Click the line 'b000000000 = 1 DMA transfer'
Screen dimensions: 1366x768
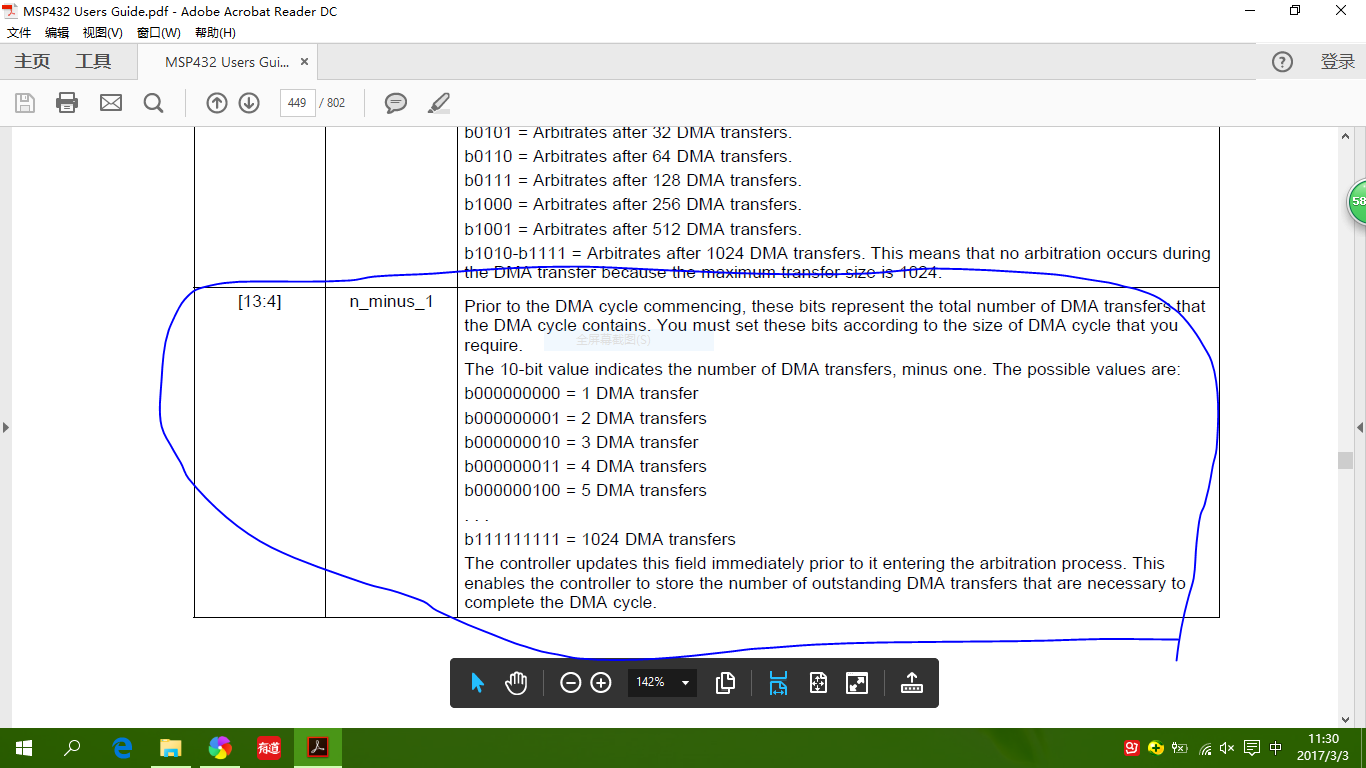[x=581, y=393]
